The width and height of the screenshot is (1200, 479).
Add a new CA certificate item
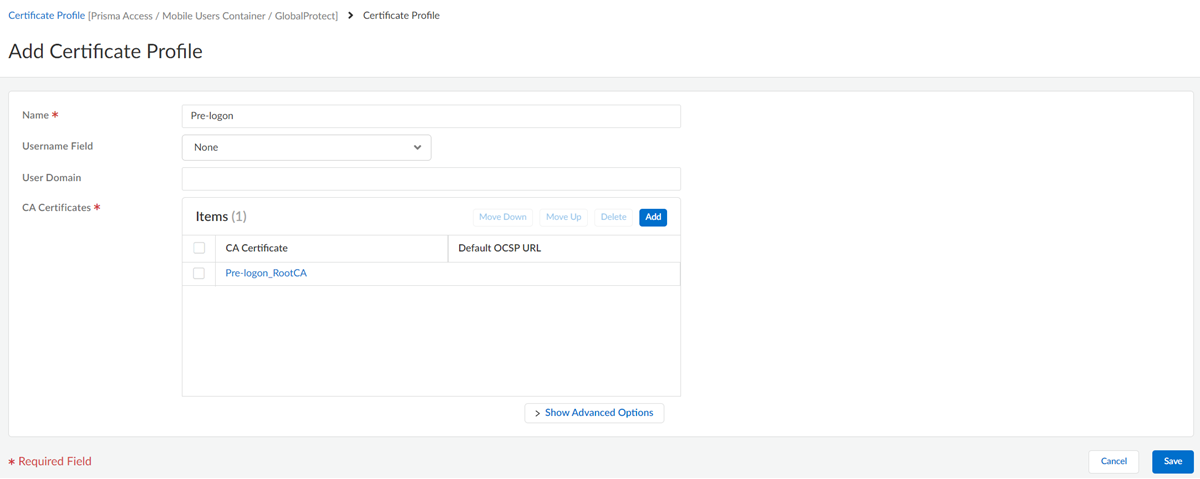point(653,217)
